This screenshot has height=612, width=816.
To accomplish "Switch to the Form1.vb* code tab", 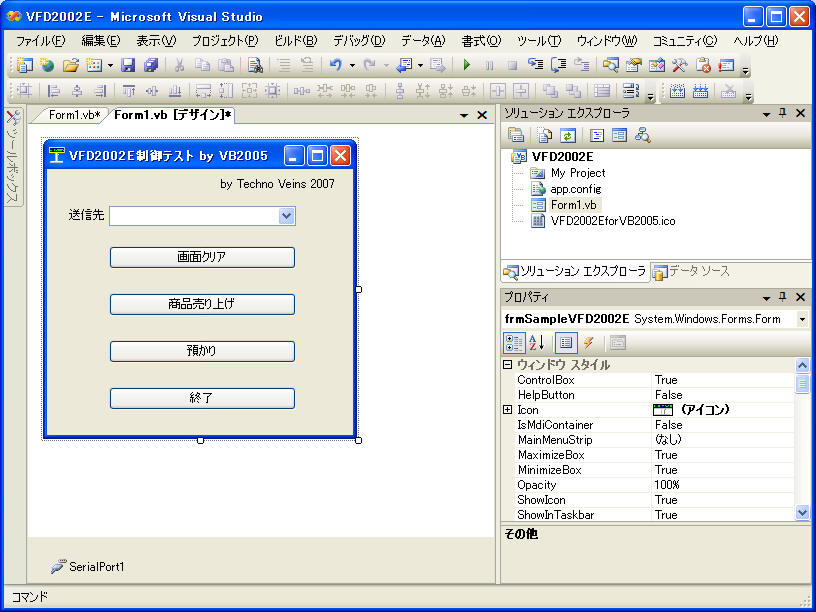I will click(x=74, y=115).
